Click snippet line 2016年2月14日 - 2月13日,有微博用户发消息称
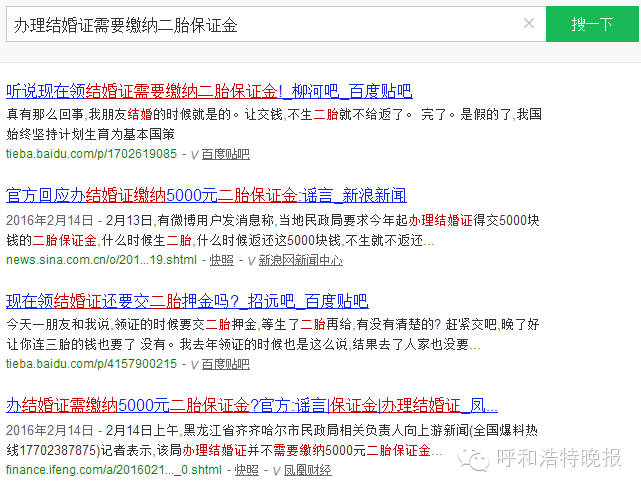The height and width of the screenshot is (490, 641). tap(140, 221)
